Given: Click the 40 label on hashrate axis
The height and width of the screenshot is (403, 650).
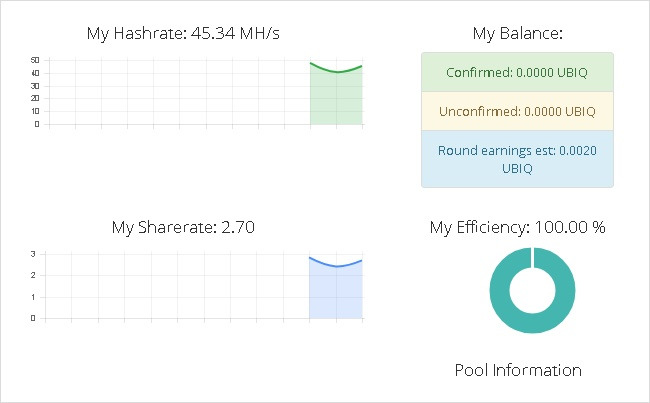Looking at the screenshot, I should coord(35,73).
